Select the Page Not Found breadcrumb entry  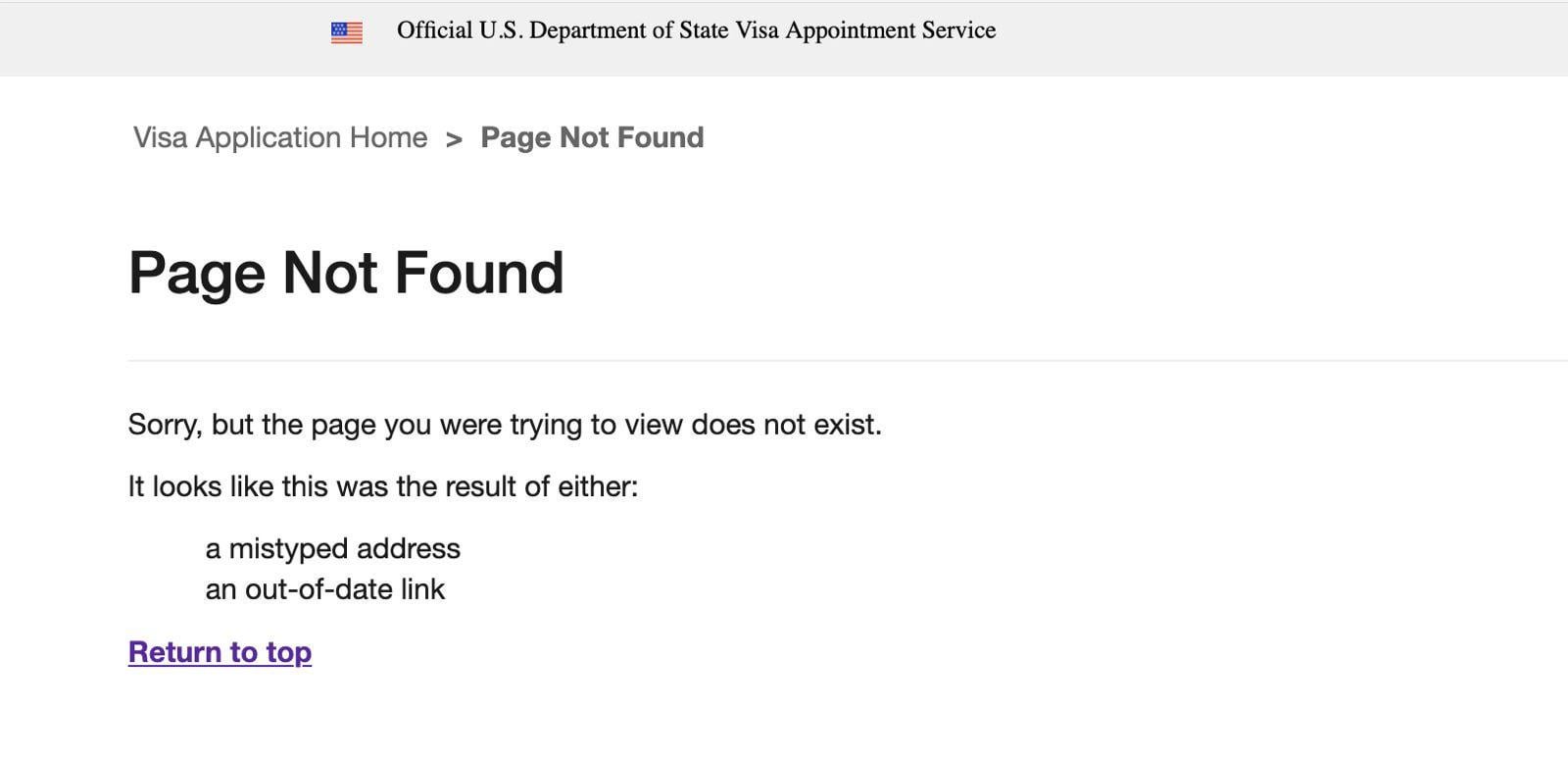click(x=592, y=137)
